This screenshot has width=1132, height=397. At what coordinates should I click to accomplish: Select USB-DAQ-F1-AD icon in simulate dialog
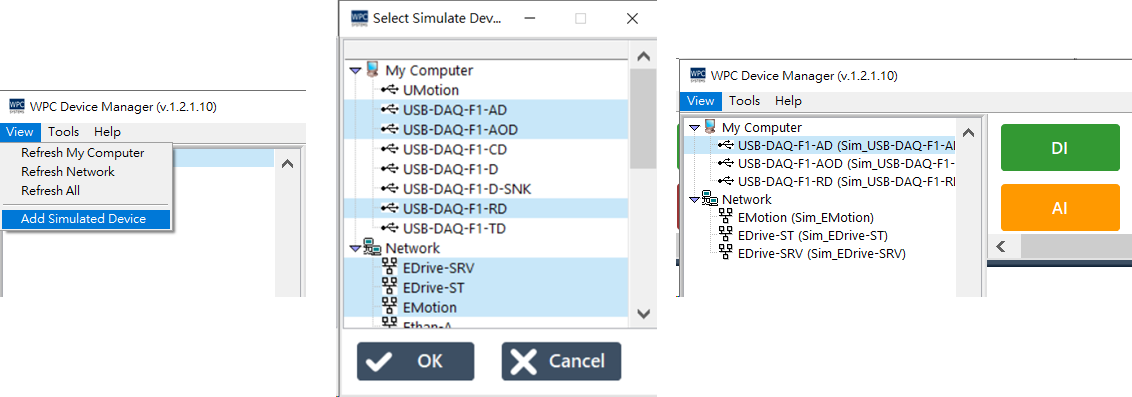tap(389, 110)
